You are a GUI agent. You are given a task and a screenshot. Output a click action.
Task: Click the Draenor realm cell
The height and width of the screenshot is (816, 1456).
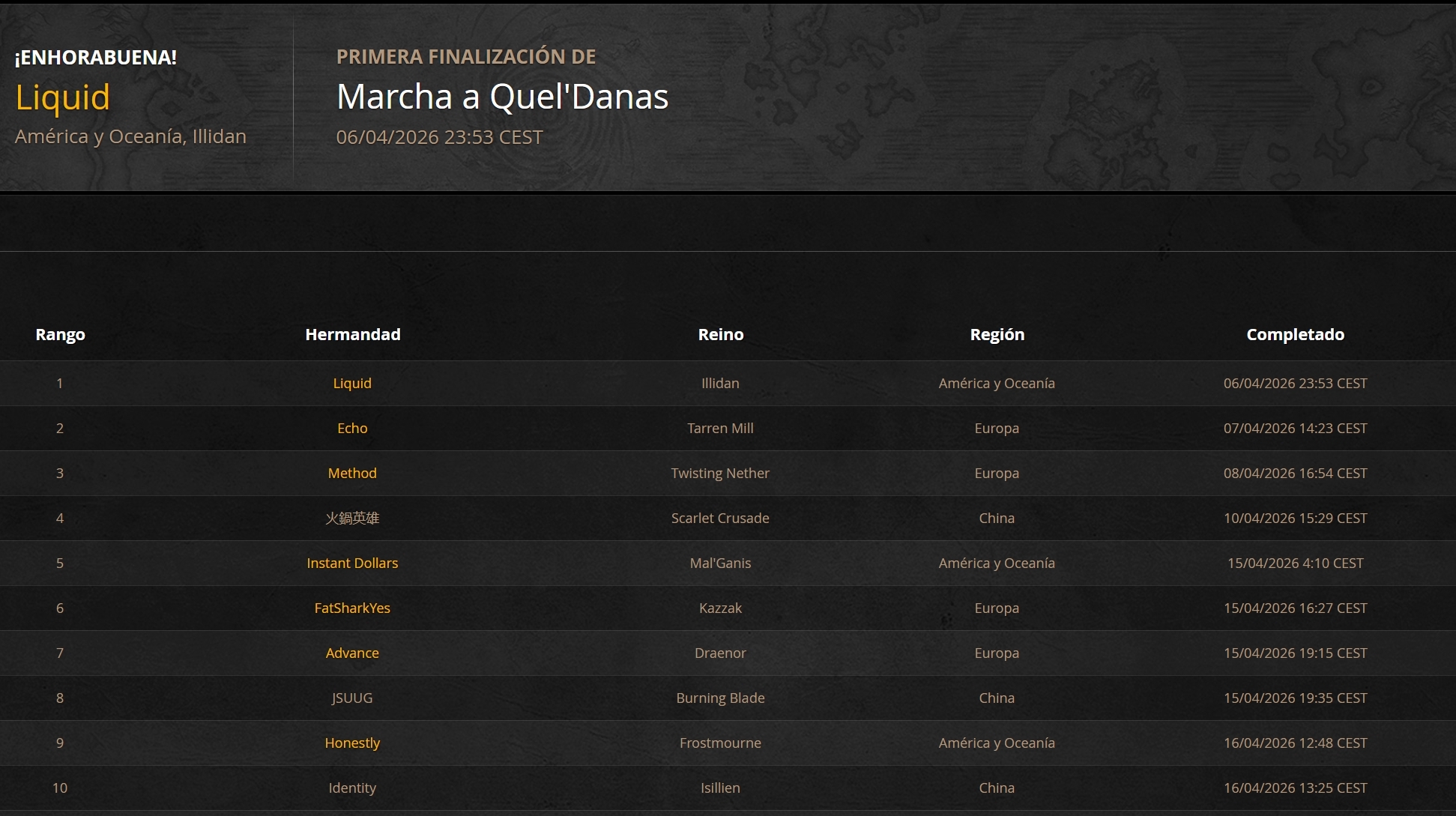(x=720, y=653)
